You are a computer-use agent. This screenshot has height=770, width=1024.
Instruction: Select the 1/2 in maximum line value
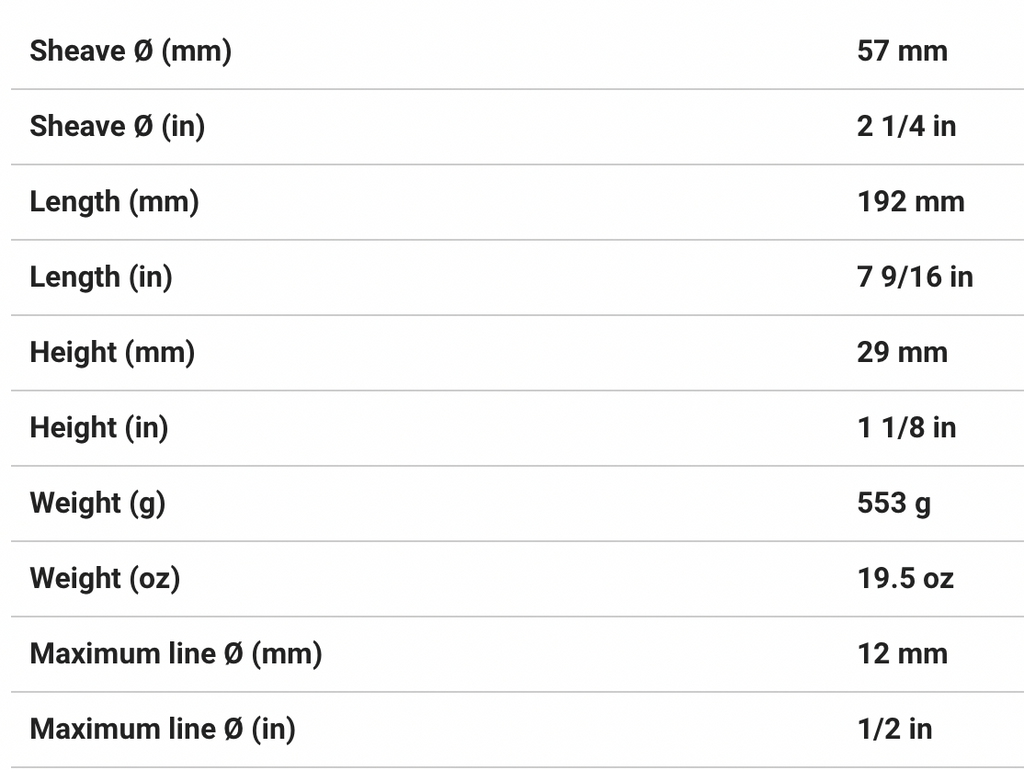[895, 729]
